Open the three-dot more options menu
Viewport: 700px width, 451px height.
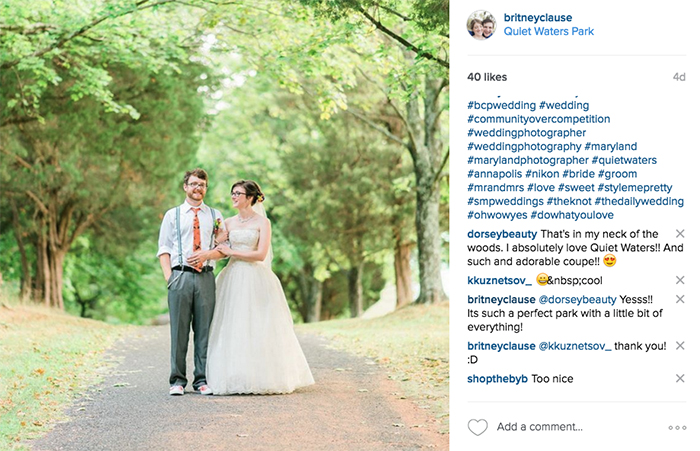coord(677,427)
